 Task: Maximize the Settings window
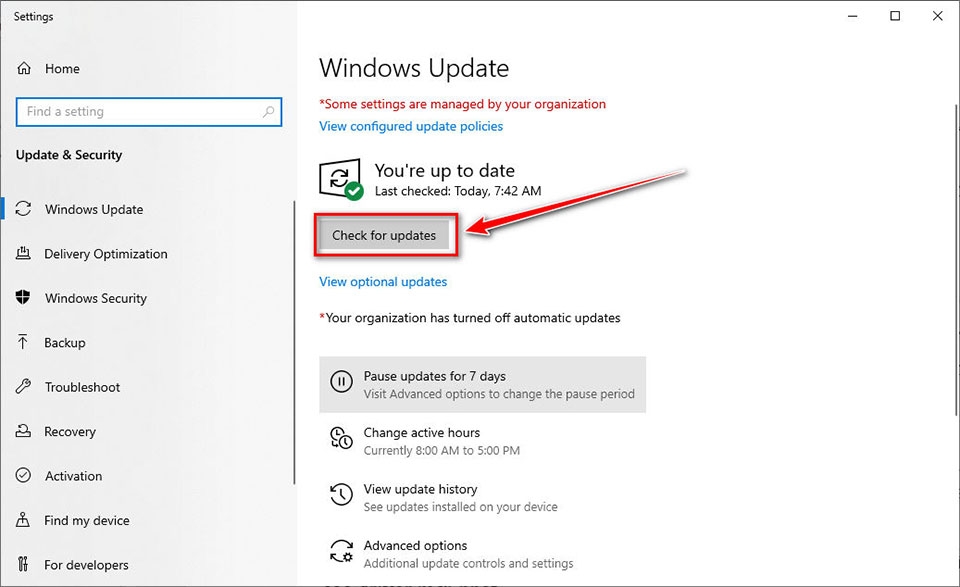(895, 16)
